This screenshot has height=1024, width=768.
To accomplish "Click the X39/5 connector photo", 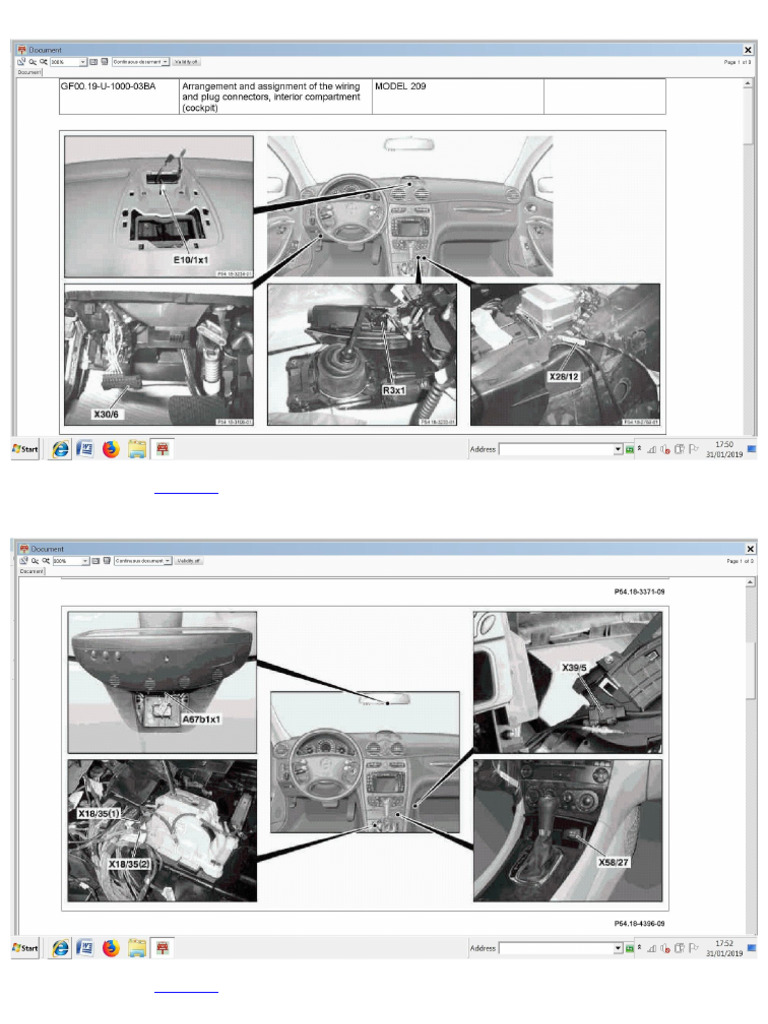I will pyautogui.click(x=568, y=682).
